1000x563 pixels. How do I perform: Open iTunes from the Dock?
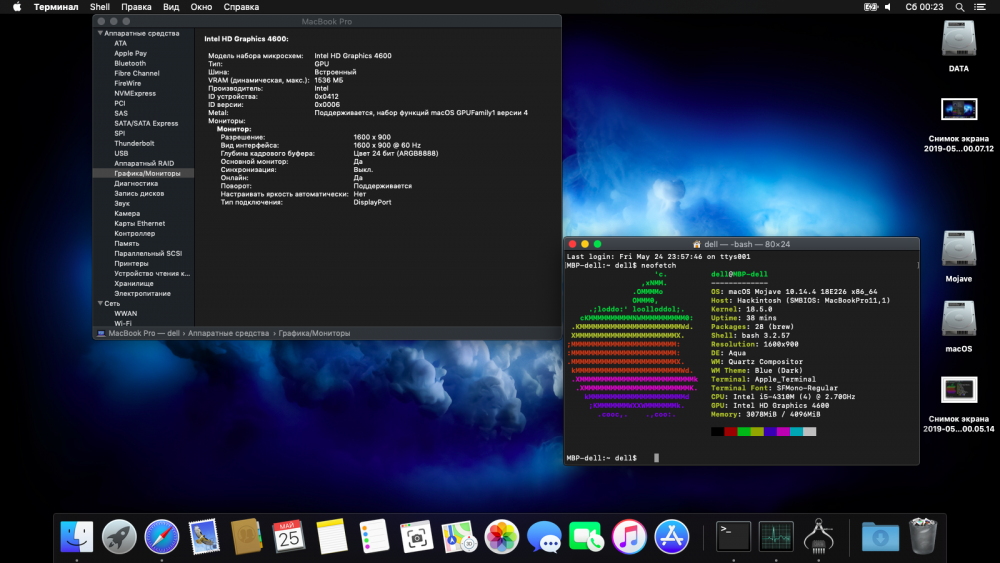(629, 537)
